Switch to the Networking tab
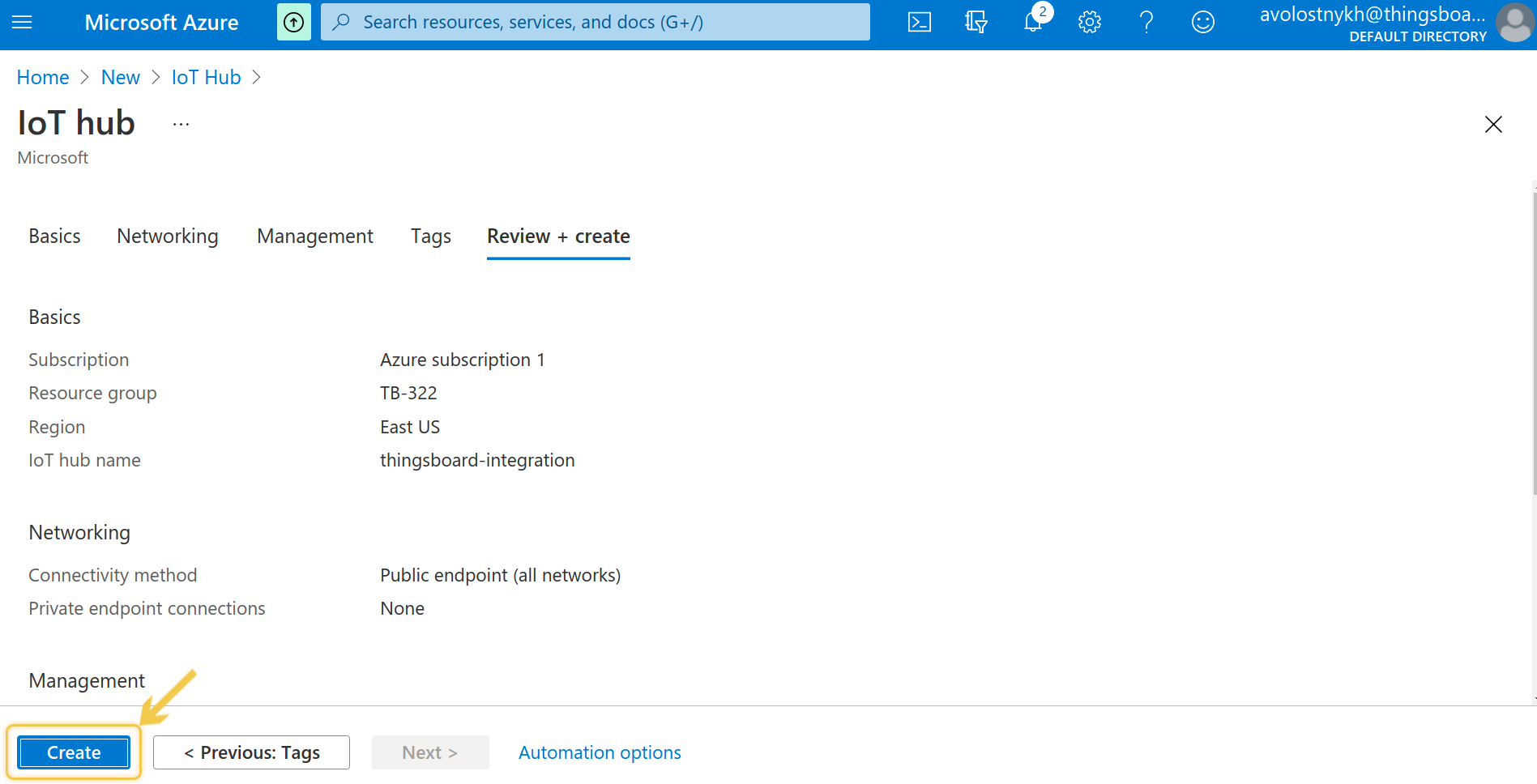Image resolution: width=1537 pixels, height=784 pixels. point(168,236)
